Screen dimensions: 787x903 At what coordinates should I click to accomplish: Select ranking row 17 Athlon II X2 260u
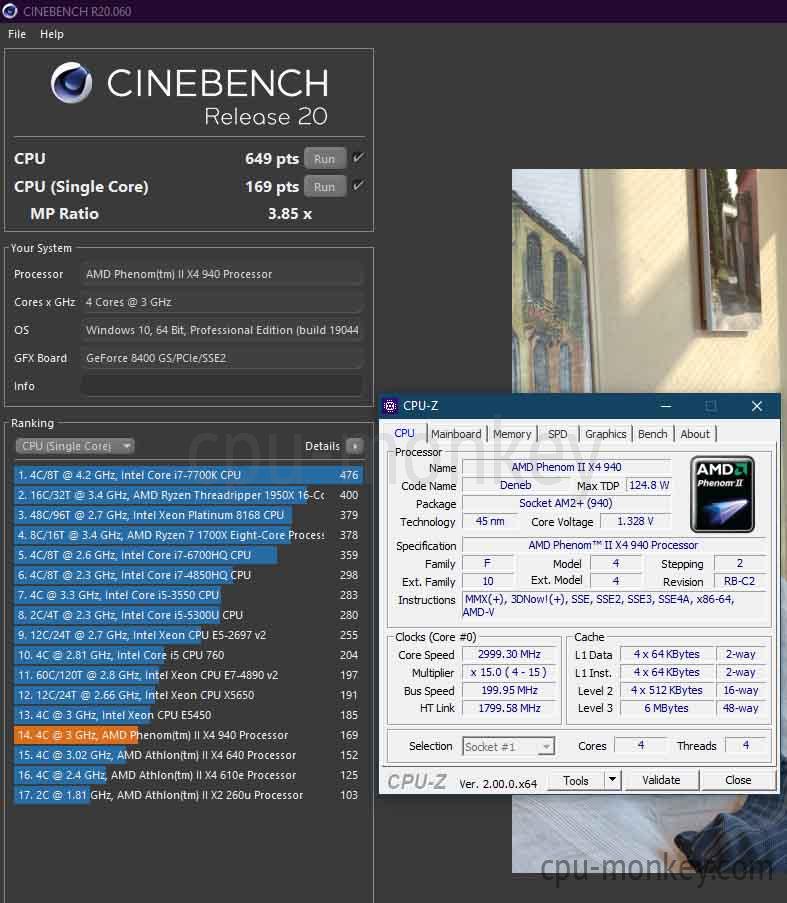[x=188, y=795]
